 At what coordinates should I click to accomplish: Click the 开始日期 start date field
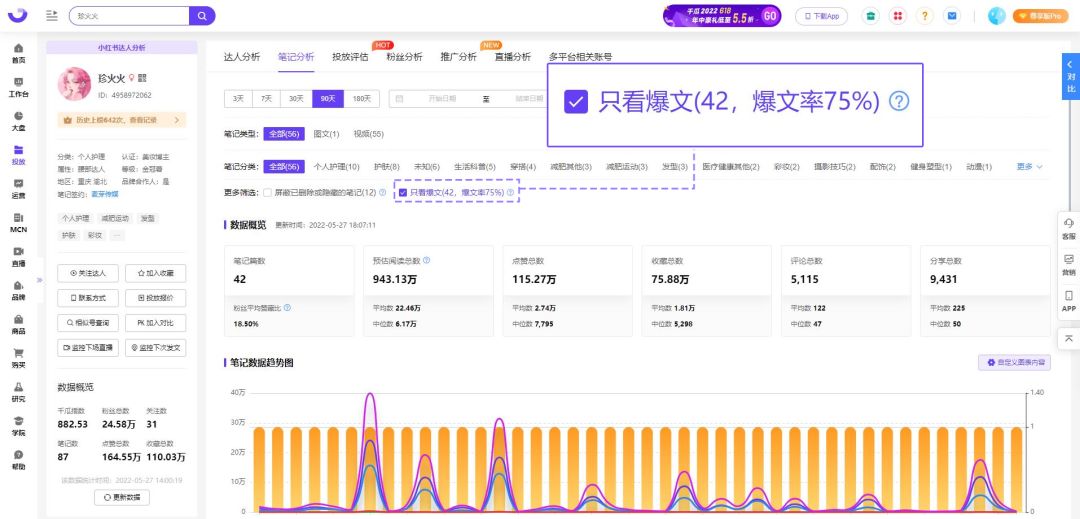click(x=441, y=99)
